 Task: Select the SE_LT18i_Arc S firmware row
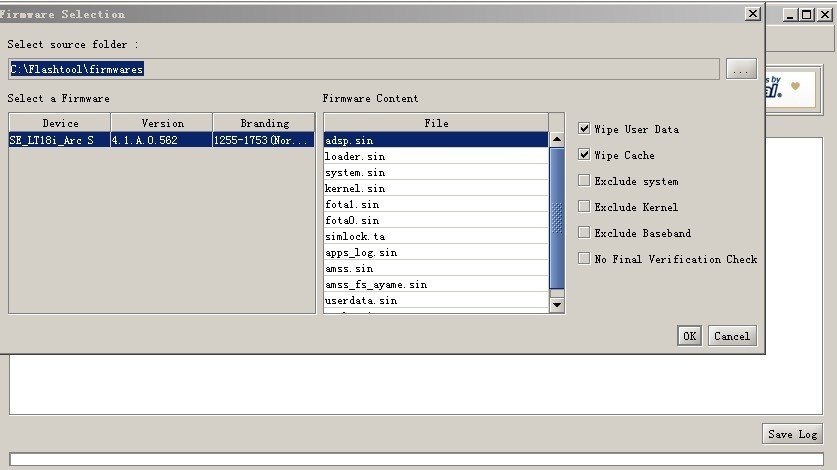pyautogui.click(x=60, y=140)
